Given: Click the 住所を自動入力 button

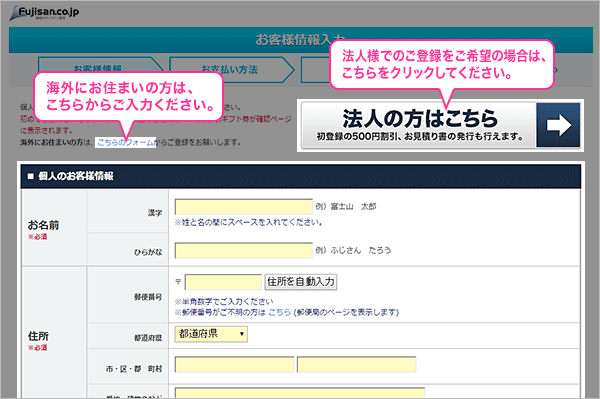Looking at the screenshot, I should point(301,282).
